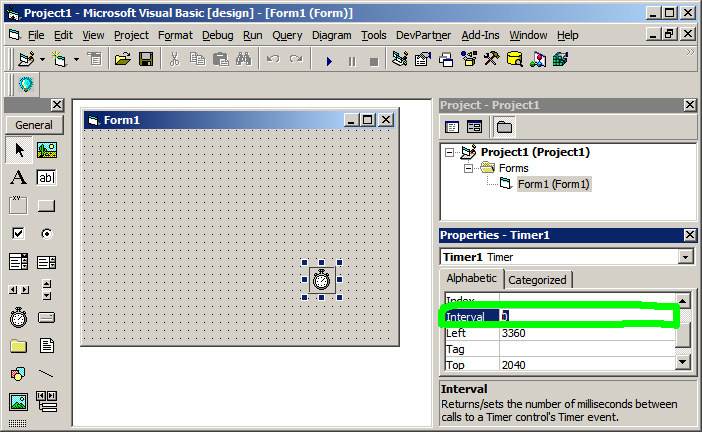Screen dimensions: 702x432
Task: Click the Start (run) toolbar button
Action: 329,60
